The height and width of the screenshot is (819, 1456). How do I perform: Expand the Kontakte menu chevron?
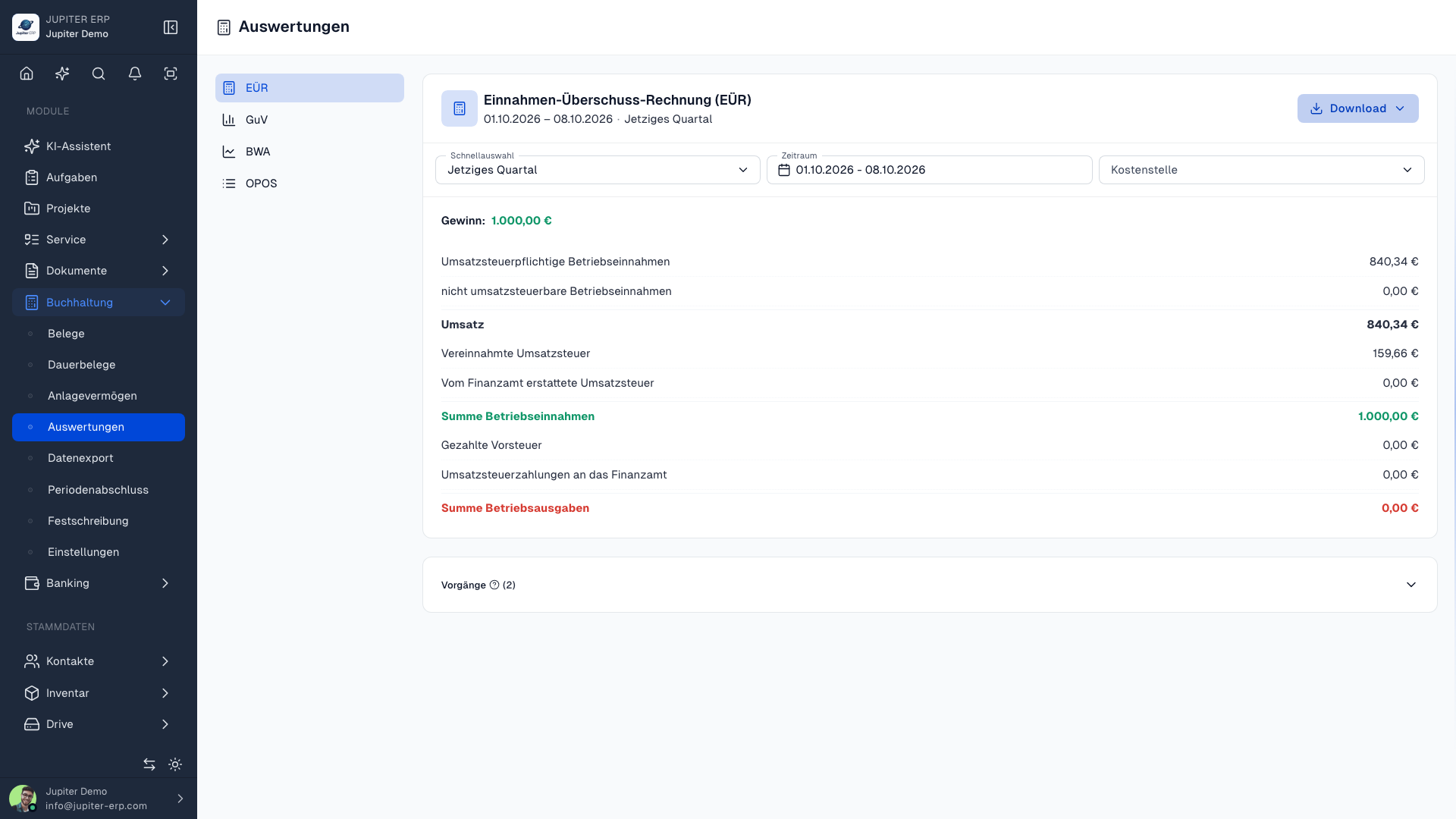click(x=165, y=661)
